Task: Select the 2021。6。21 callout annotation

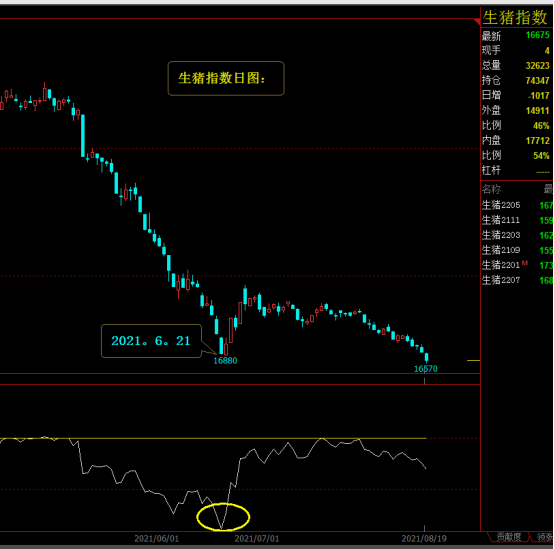Action: (x=151, y=341)
